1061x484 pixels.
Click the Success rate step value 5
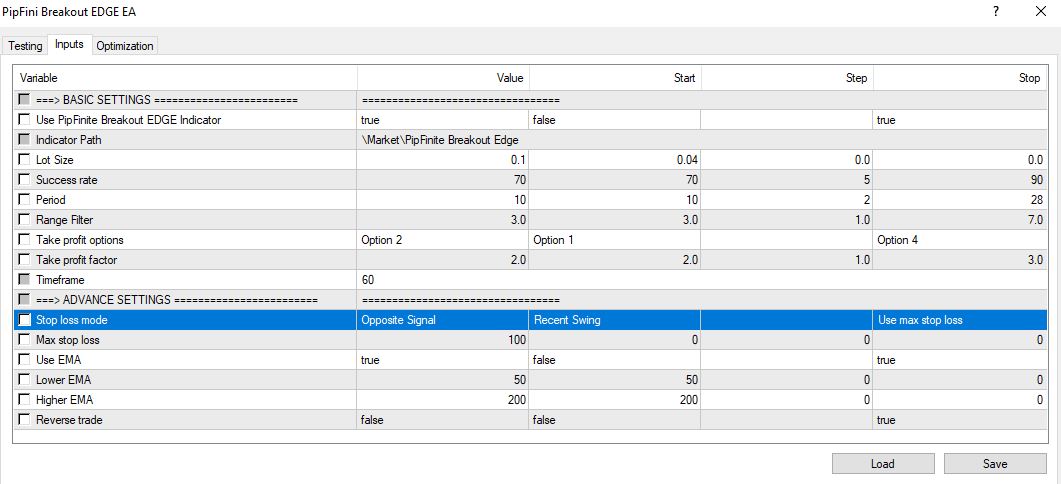(787, 180)
